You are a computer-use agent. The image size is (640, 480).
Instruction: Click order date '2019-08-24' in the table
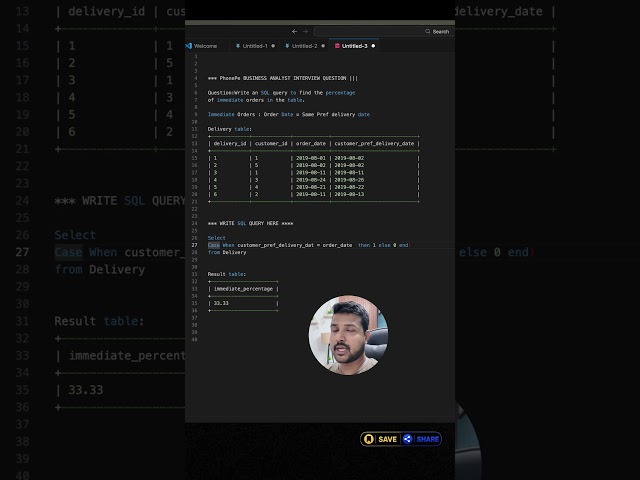tap(311, 180)
